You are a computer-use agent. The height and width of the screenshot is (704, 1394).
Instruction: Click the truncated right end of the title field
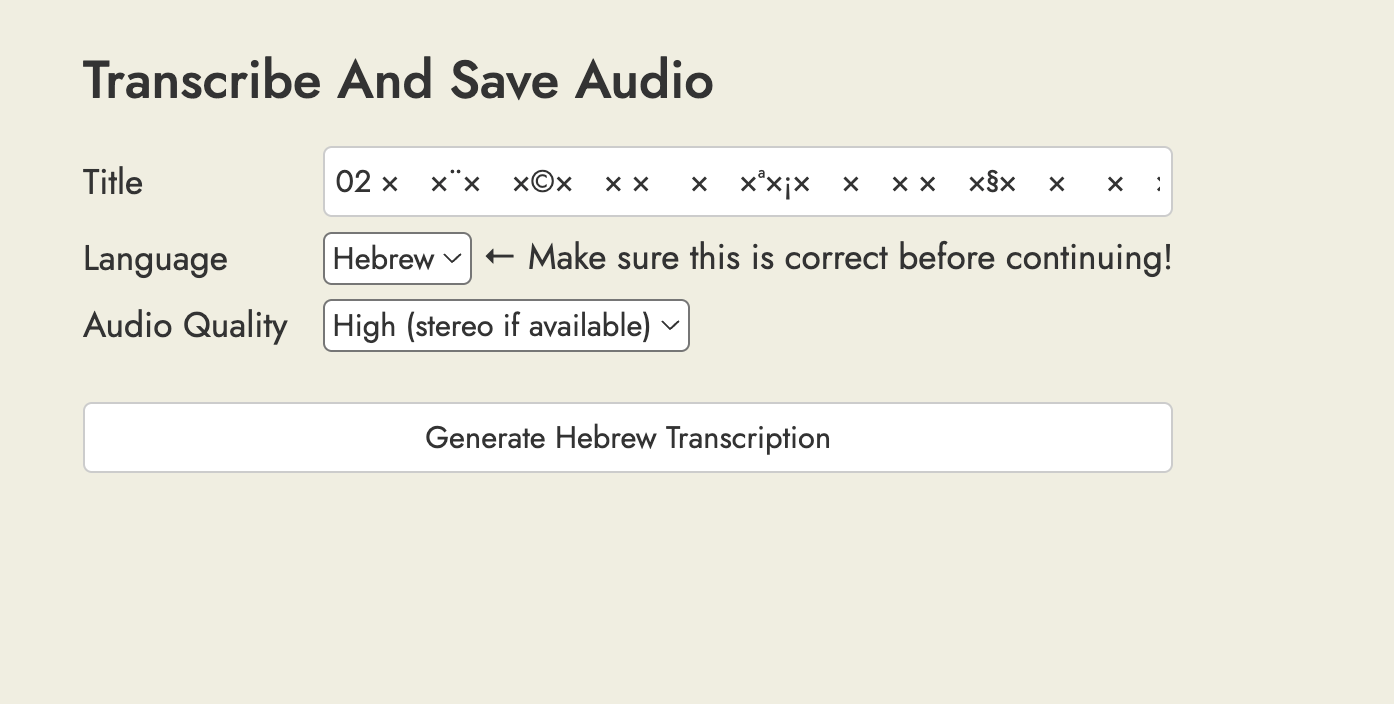click(1157, 183)
